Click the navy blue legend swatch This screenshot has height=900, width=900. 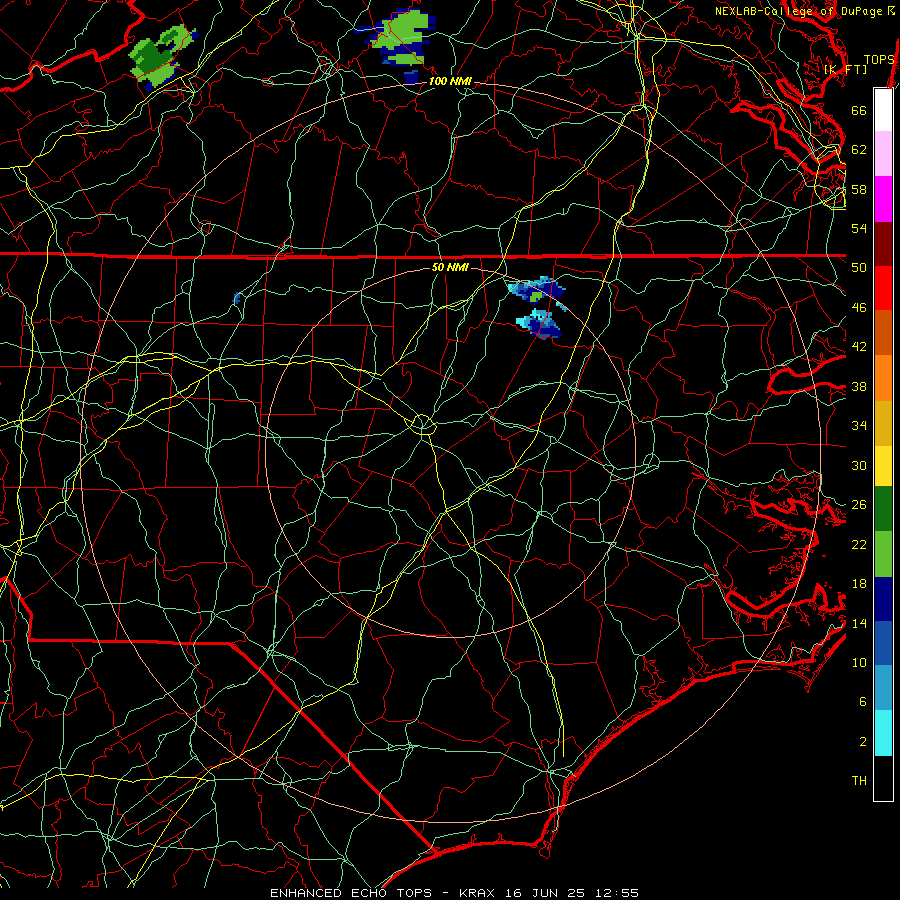point(883,599)
